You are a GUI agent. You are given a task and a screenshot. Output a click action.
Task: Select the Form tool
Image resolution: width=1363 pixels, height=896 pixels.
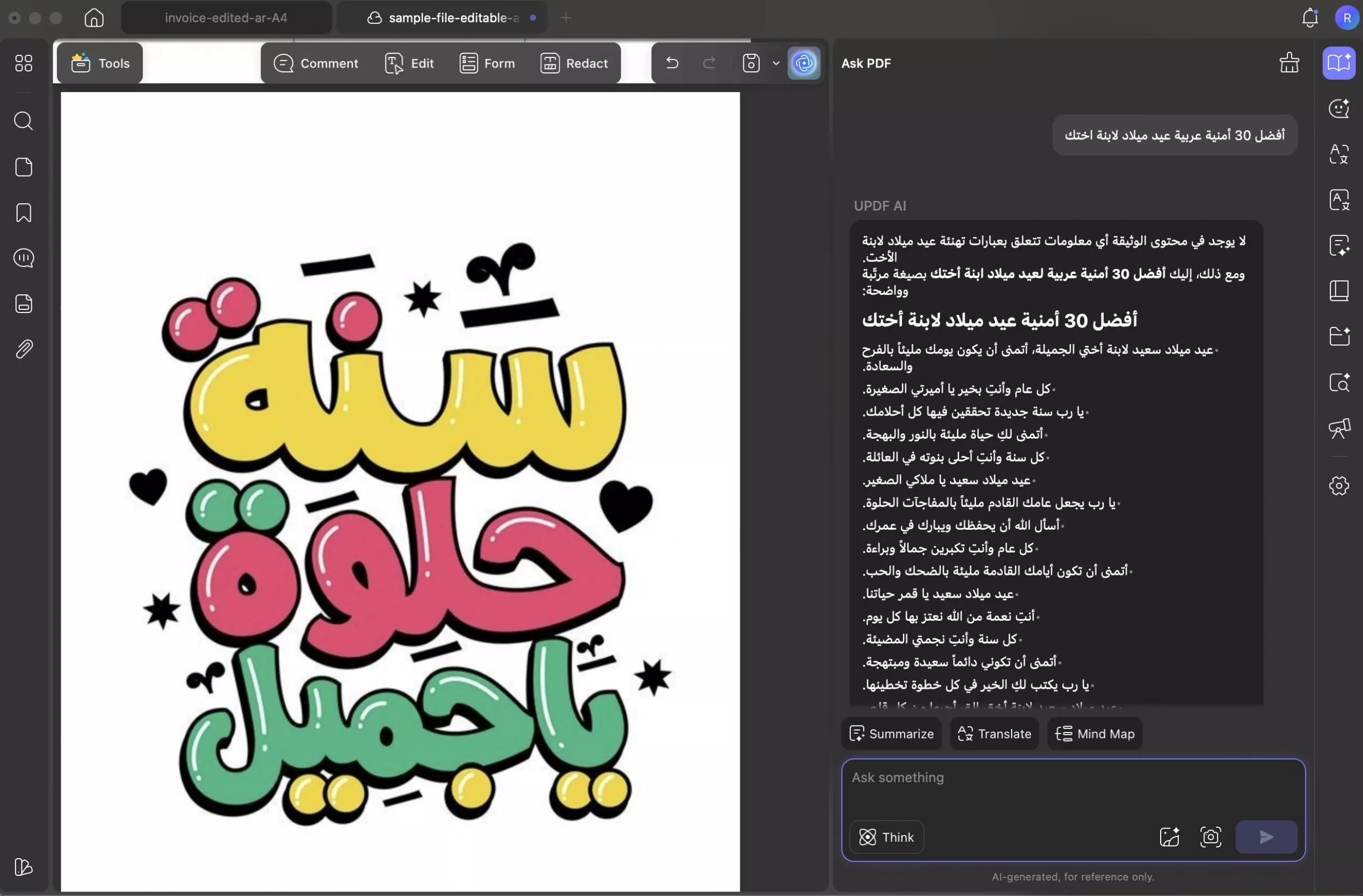pyautogui.click(x=486, y=63)
